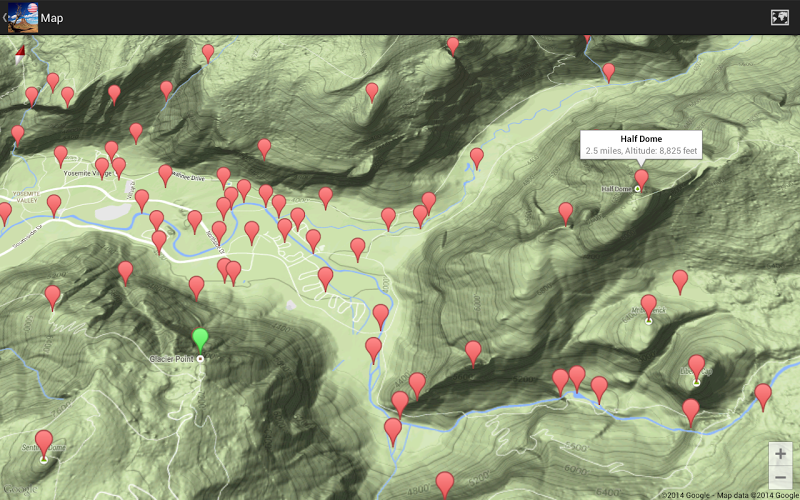The image size is (800, 500).
Task: Tap the Half Dome info popup
Action: click(641, 144)
